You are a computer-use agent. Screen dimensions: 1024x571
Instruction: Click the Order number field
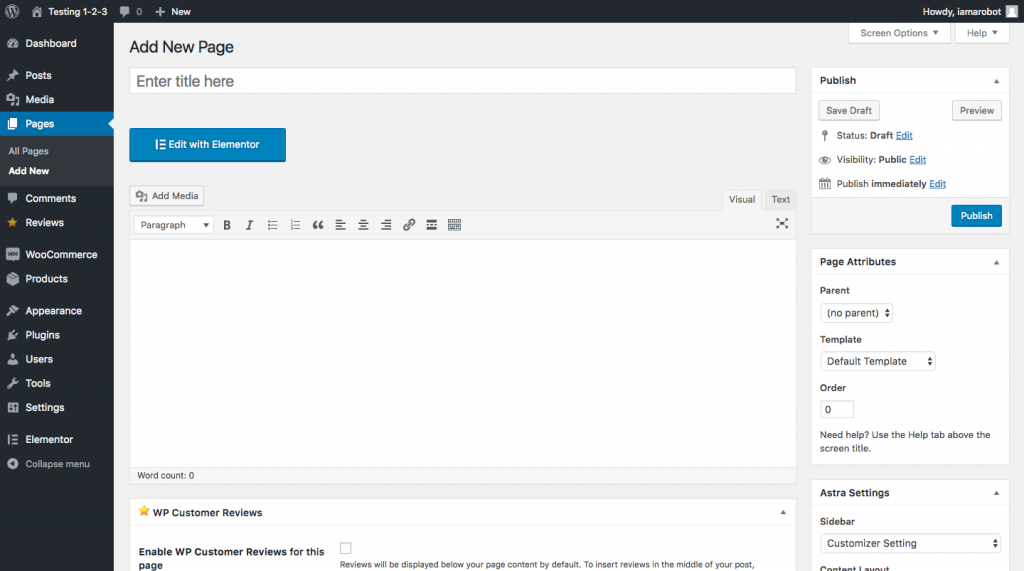point(837,410)
